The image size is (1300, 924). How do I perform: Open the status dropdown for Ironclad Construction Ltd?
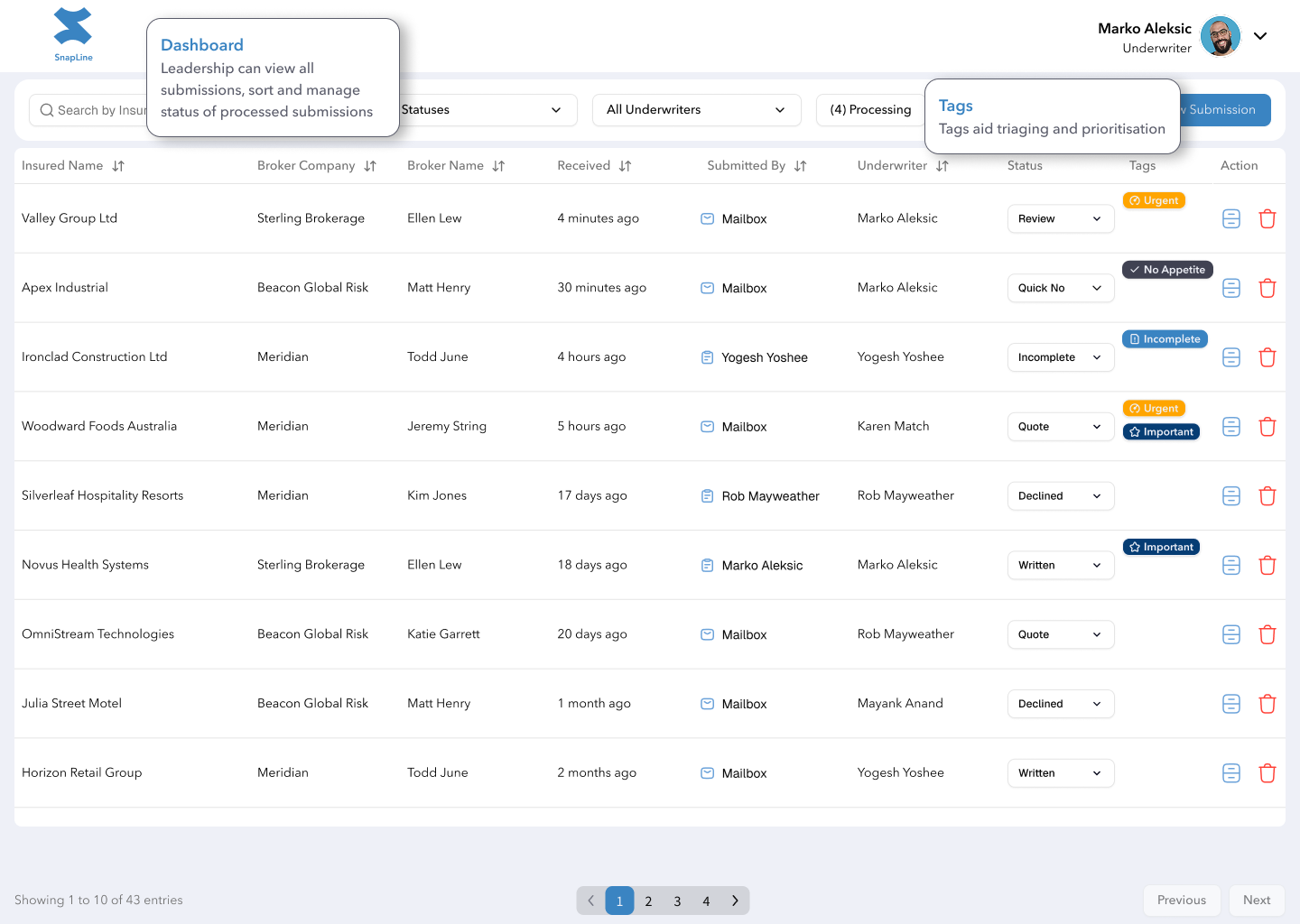pos(1060,357)
